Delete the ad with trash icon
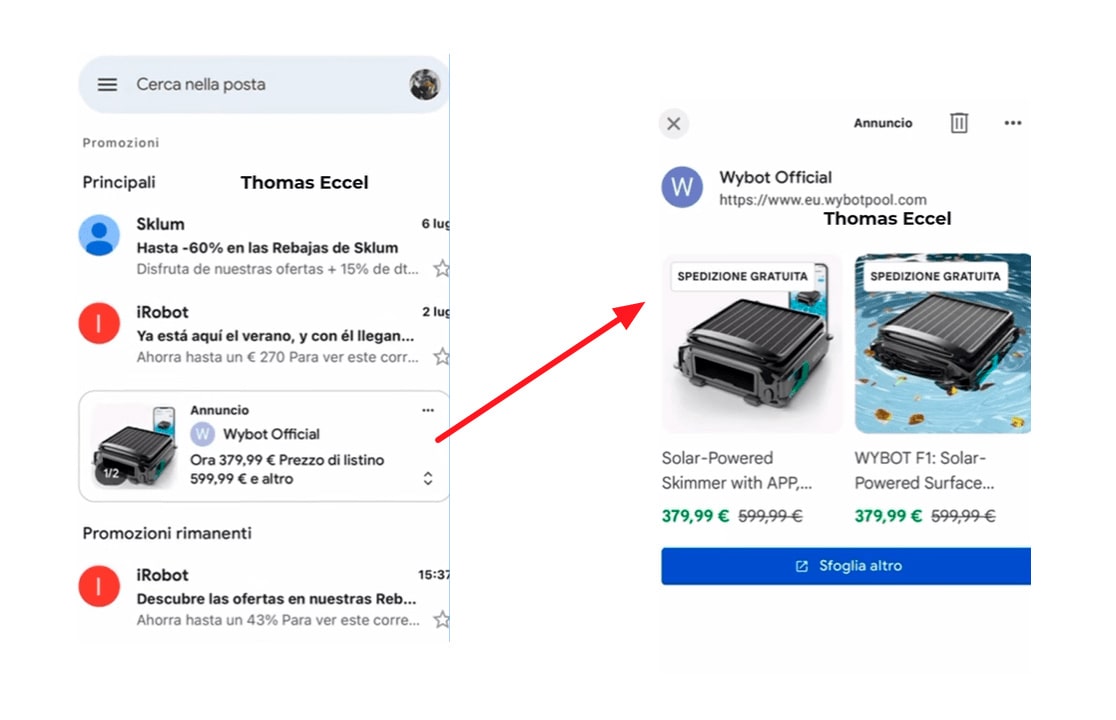The height and width of the screenshot is (720, 1116). coord(959,123)
